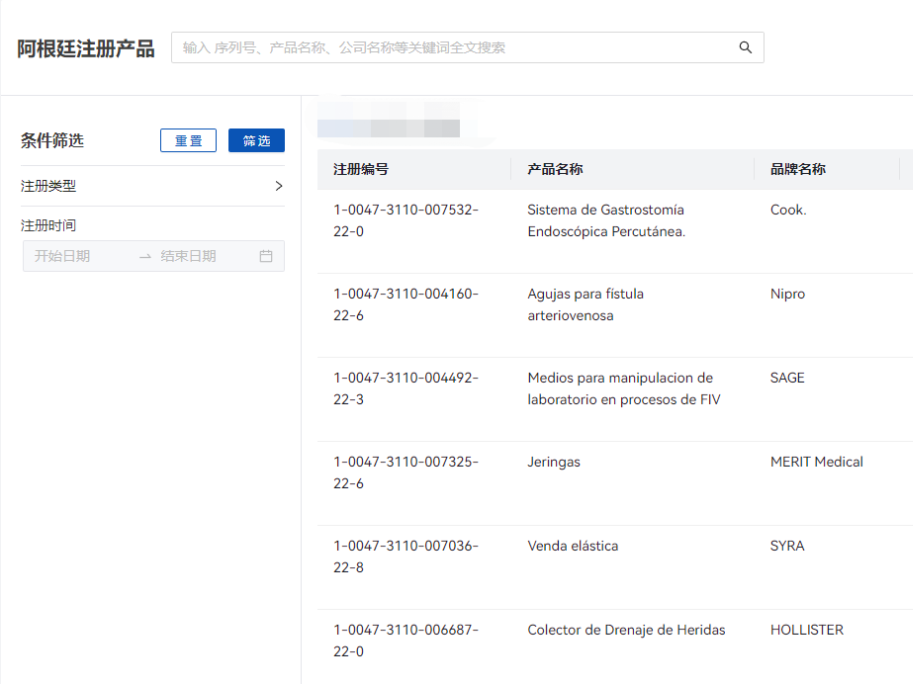The height and width of the screenshot is (684, 913).
Task: Open registration 1-0047-3110-007325-22-6
Action: (405, 472)
